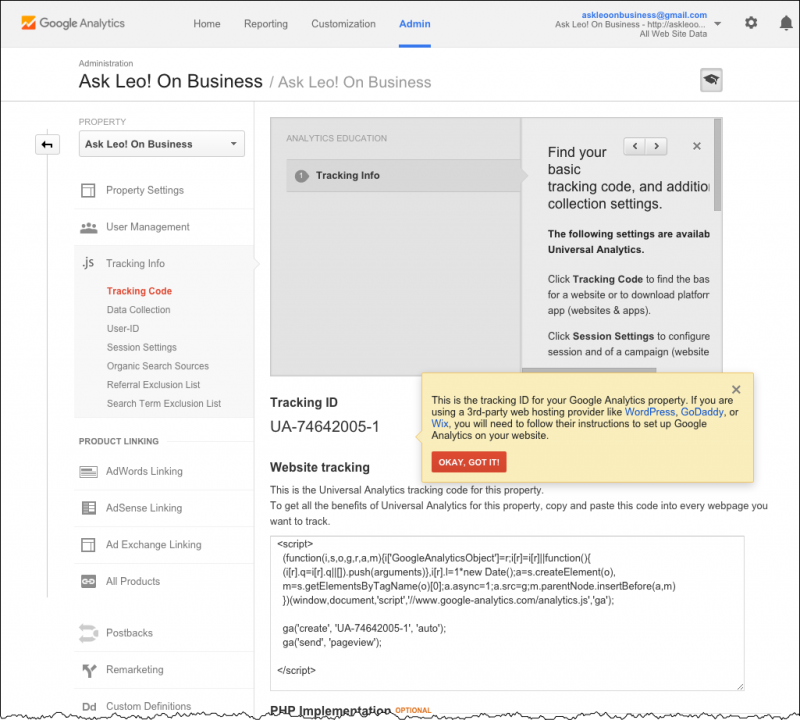The width and height of the screenshot is (800, 720).
Task: Click the Google Analytics logo
Action: [x=72, y=23]
